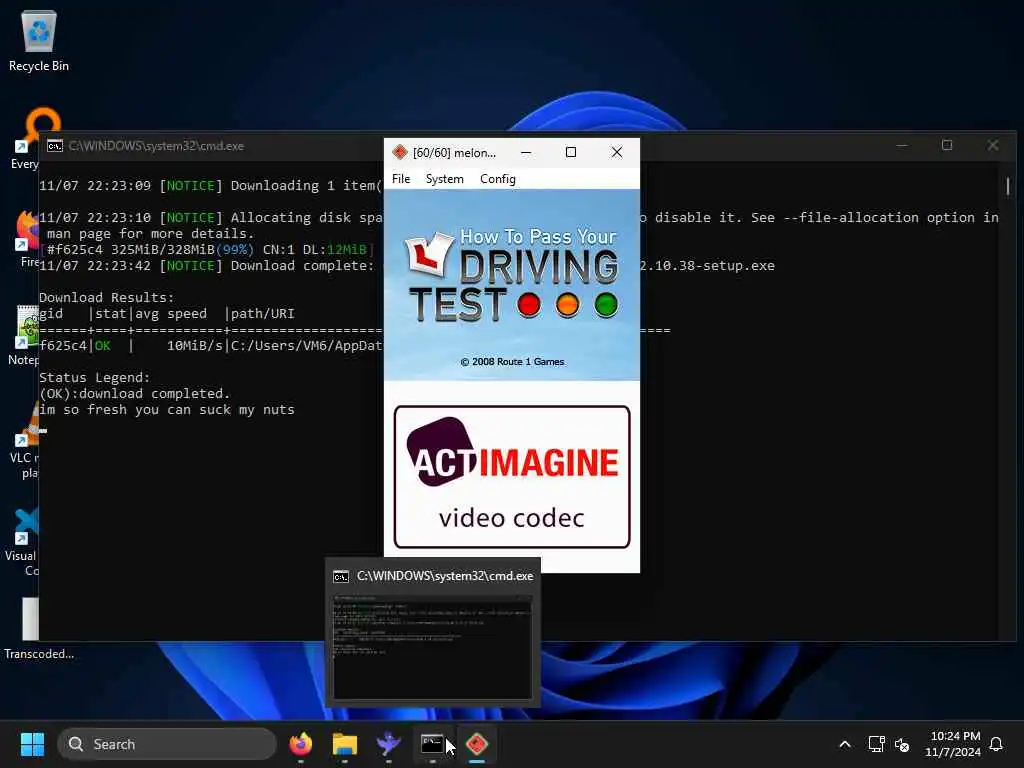Click the melonDS taskbar icon
The image size is (1024, 768).
pyautogui.click(x=477, y=744)
